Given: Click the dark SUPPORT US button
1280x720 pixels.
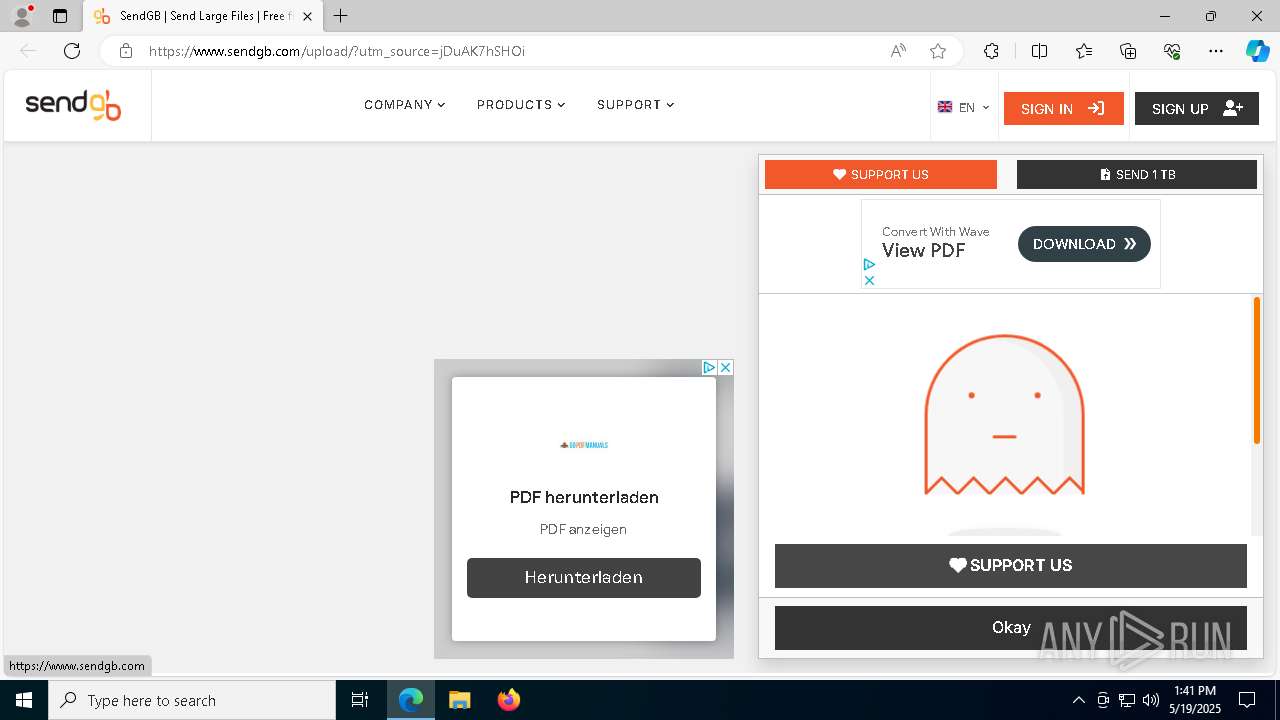Looking at the screenshot, I should 1011,566.
